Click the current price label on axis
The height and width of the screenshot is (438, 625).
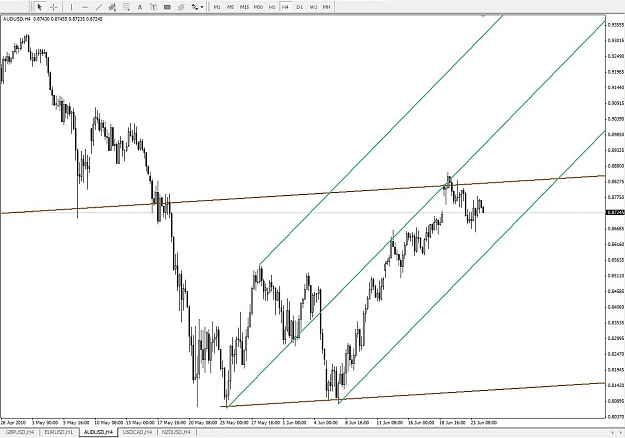tap(615, 212)
